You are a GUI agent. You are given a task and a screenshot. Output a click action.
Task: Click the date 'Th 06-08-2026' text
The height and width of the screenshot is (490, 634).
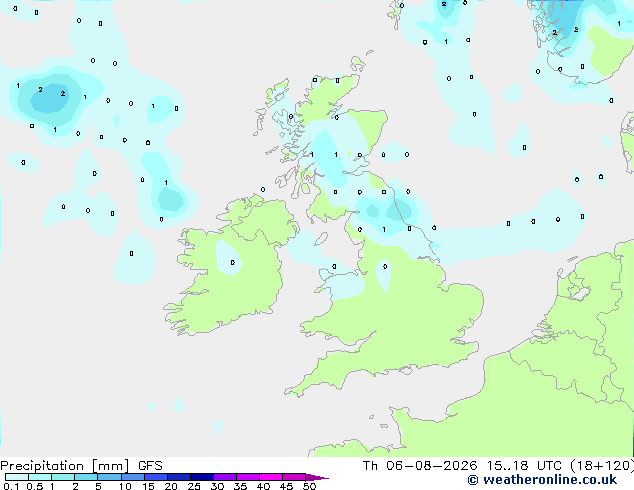click(x=420, y=466)
